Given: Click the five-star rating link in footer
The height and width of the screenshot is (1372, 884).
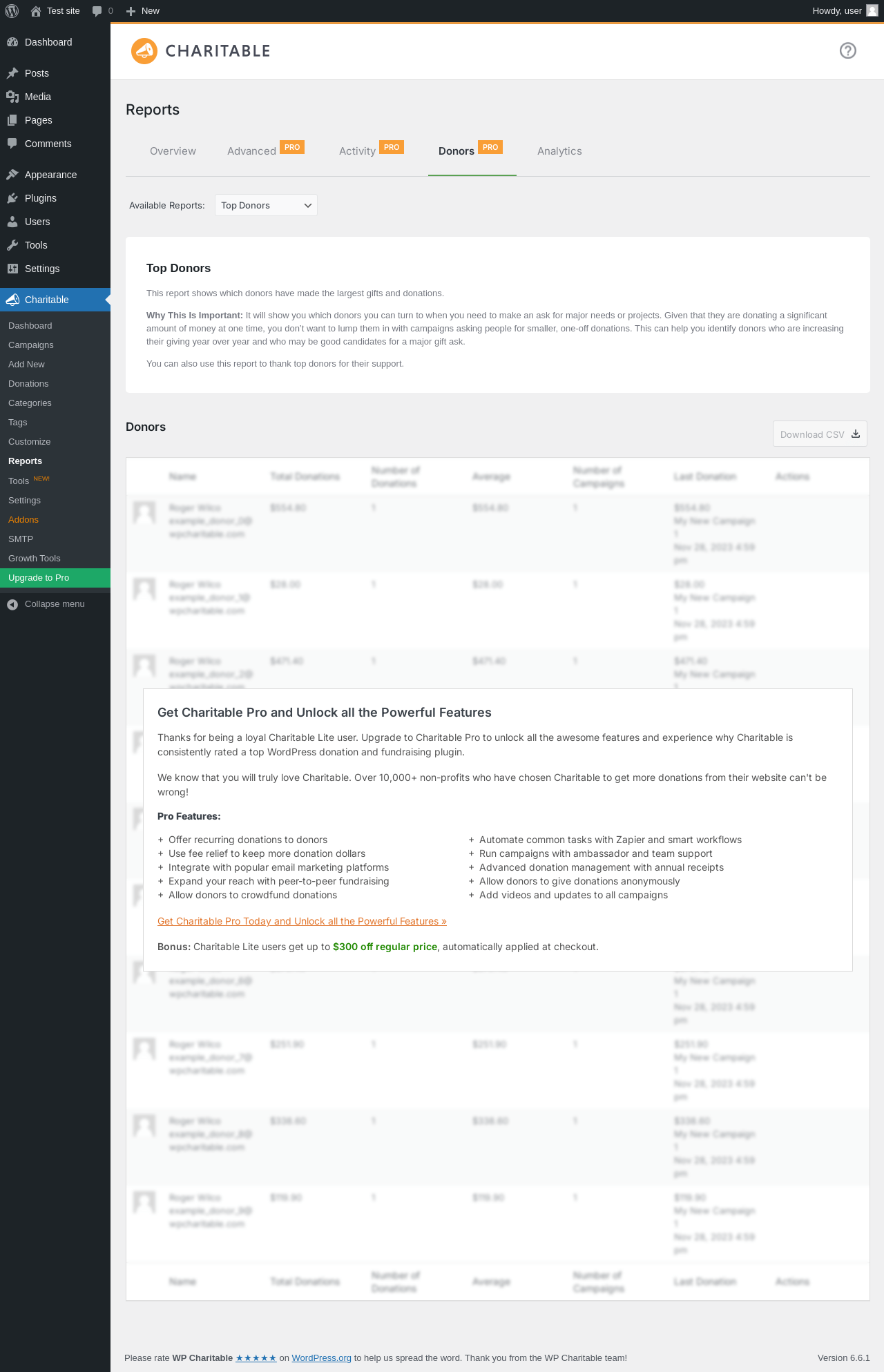Looking at the screenshot, I should click(x=256, y=1357).
